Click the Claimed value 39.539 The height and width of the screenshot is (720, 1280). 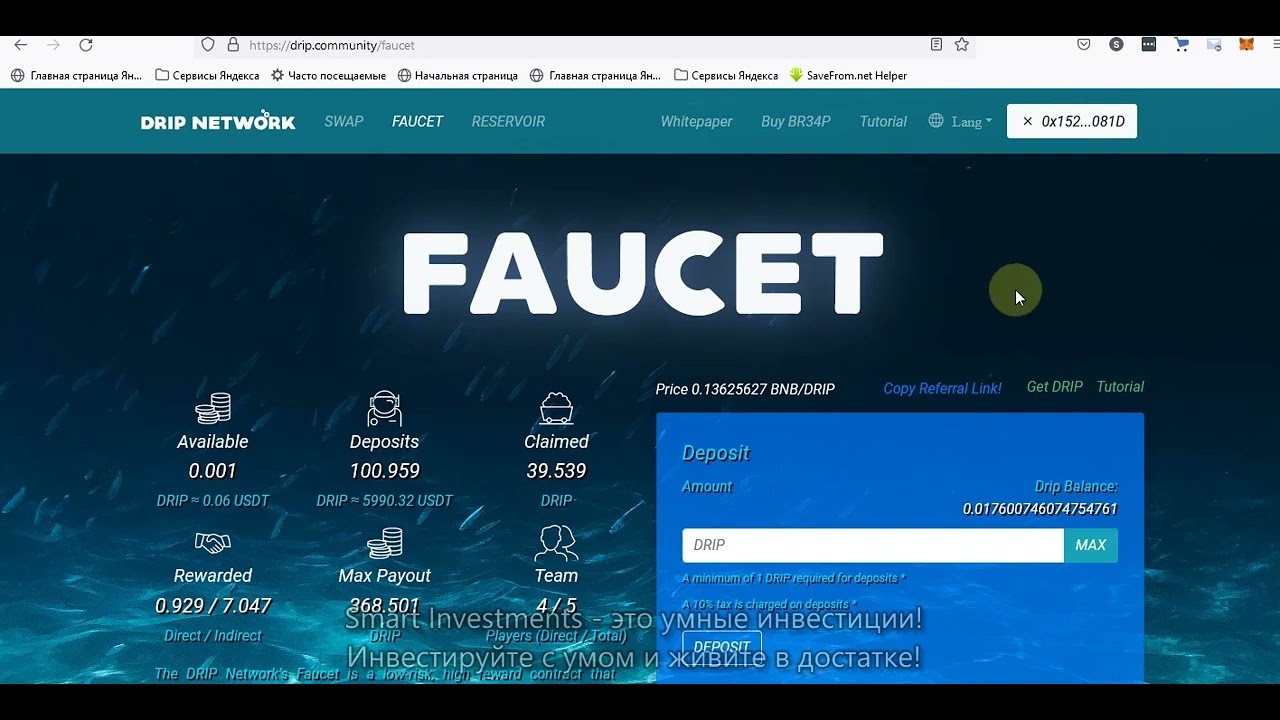(x=556, y=471)
